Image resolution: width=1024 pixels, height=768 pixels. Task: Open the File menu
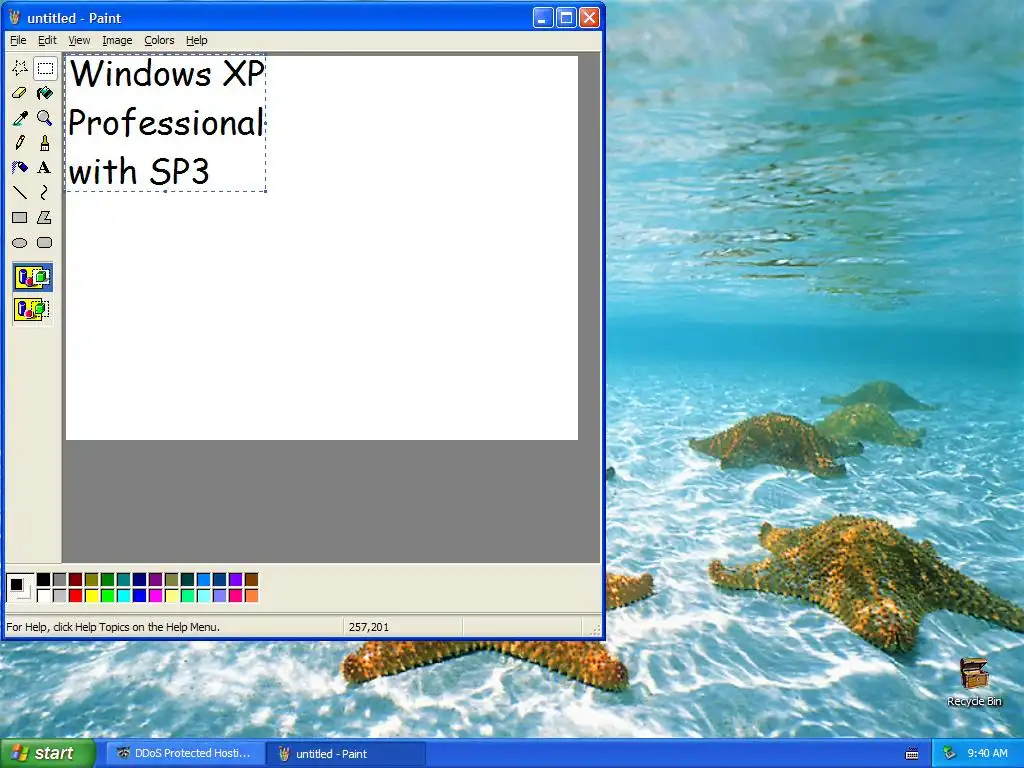coord(18,40)
